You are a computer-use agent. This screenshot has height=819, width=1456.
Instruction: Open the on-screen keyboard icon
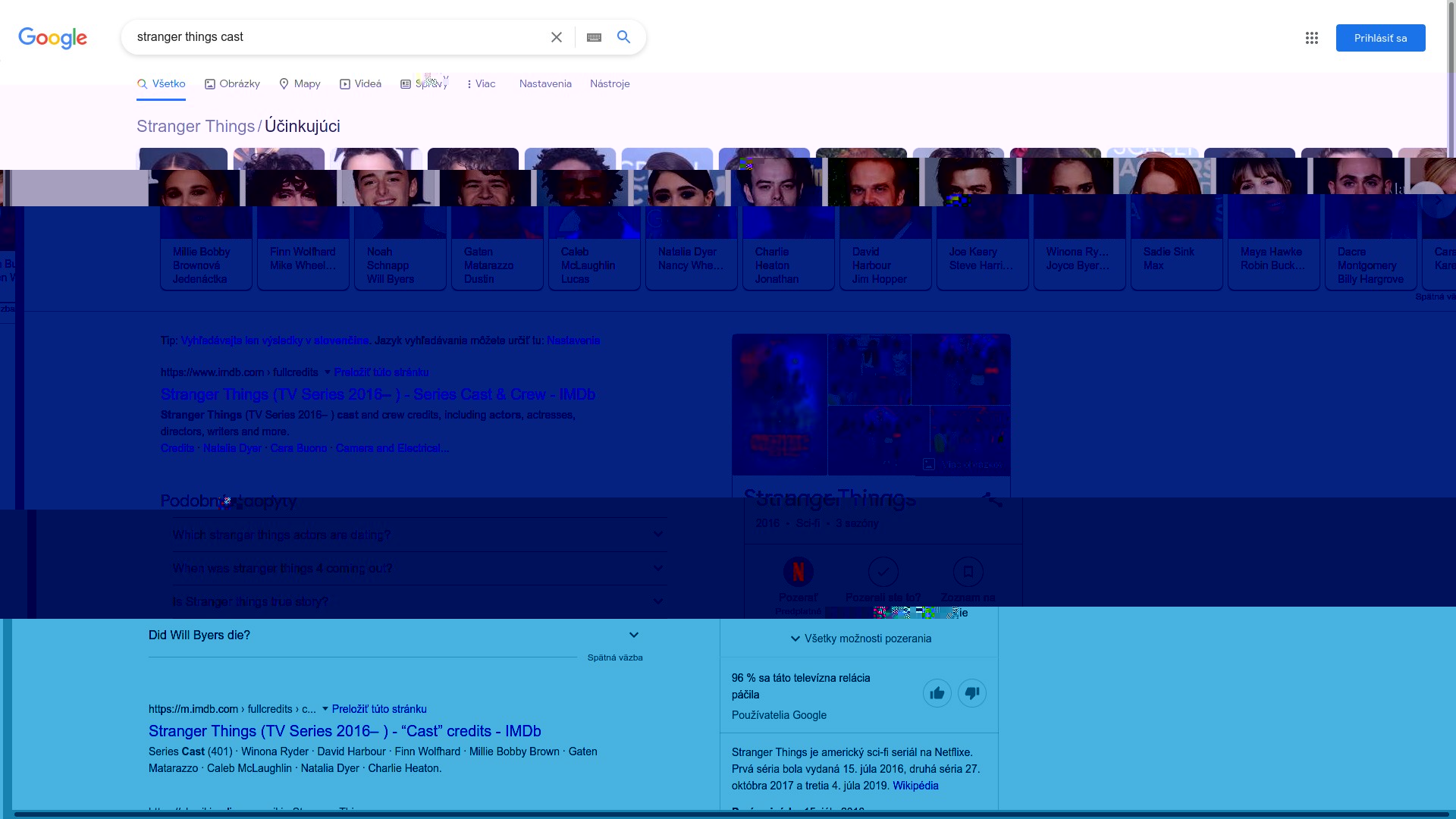click(x=594, y=37)
